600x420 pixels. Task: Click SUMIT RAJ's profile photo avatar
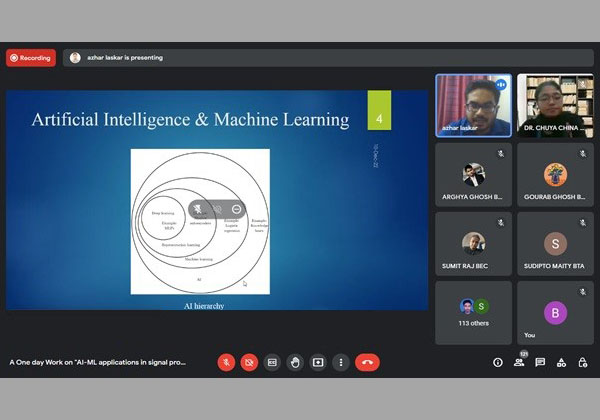click(474, 244)
